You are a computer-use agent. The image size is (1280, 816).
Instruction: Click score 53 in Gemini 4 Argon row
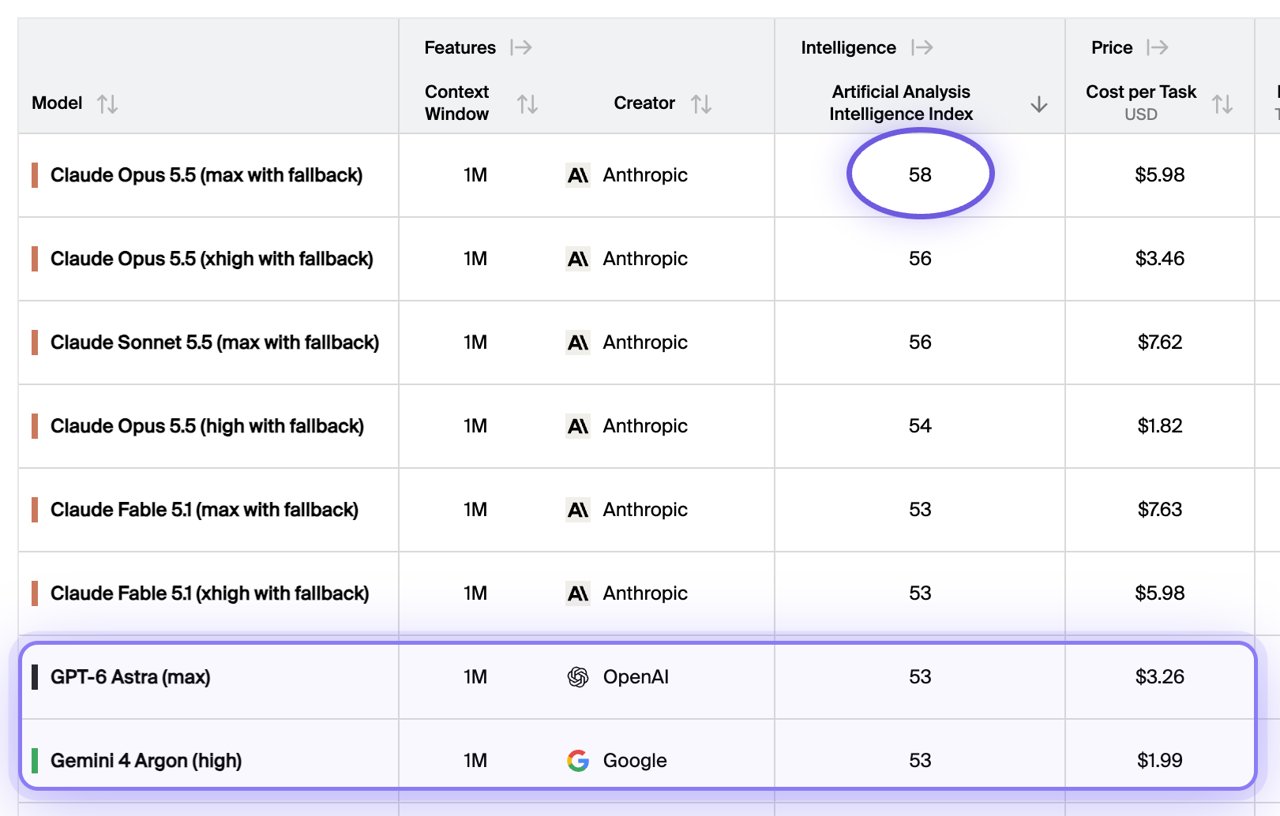click(920, 761)
